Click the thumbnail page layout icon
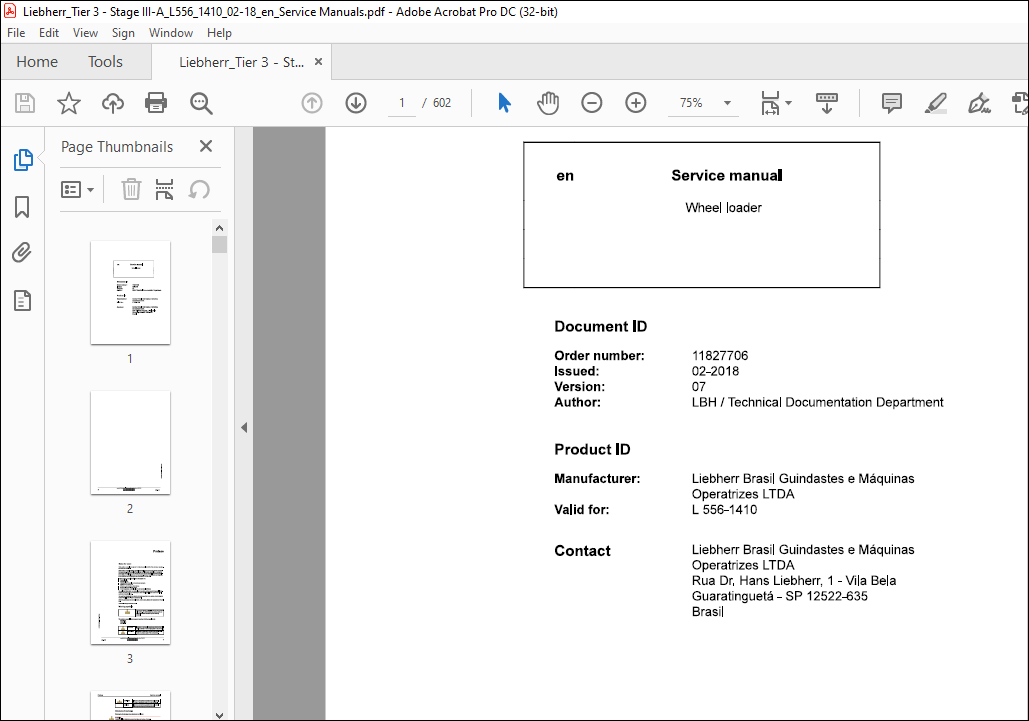The height and width of the screenshot is (721, 1029). point(164,190)
